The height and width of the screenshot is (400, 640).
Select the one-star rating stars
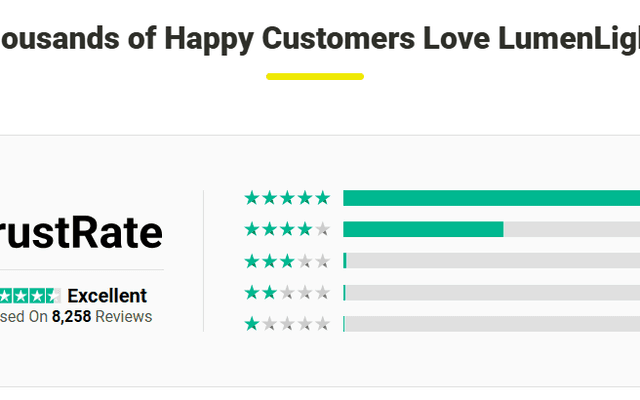pos(287,323)
